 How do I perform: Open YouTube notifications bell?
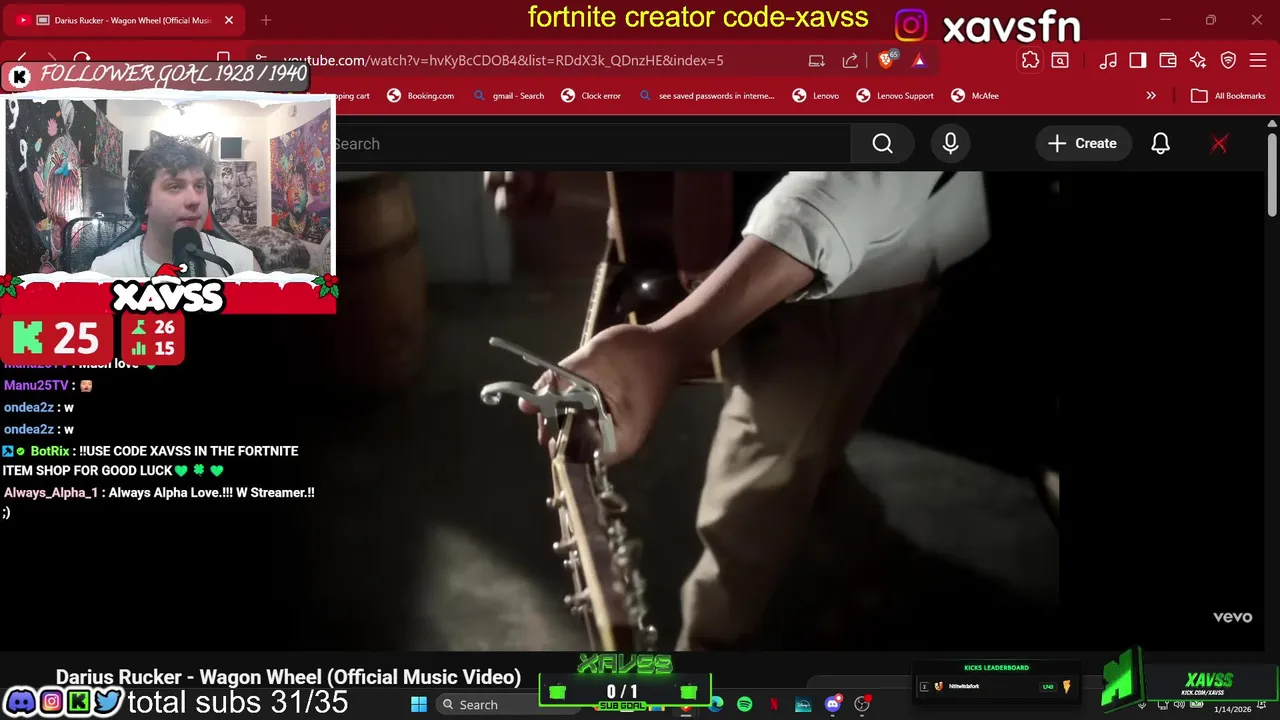click(x=1160, y=144)
